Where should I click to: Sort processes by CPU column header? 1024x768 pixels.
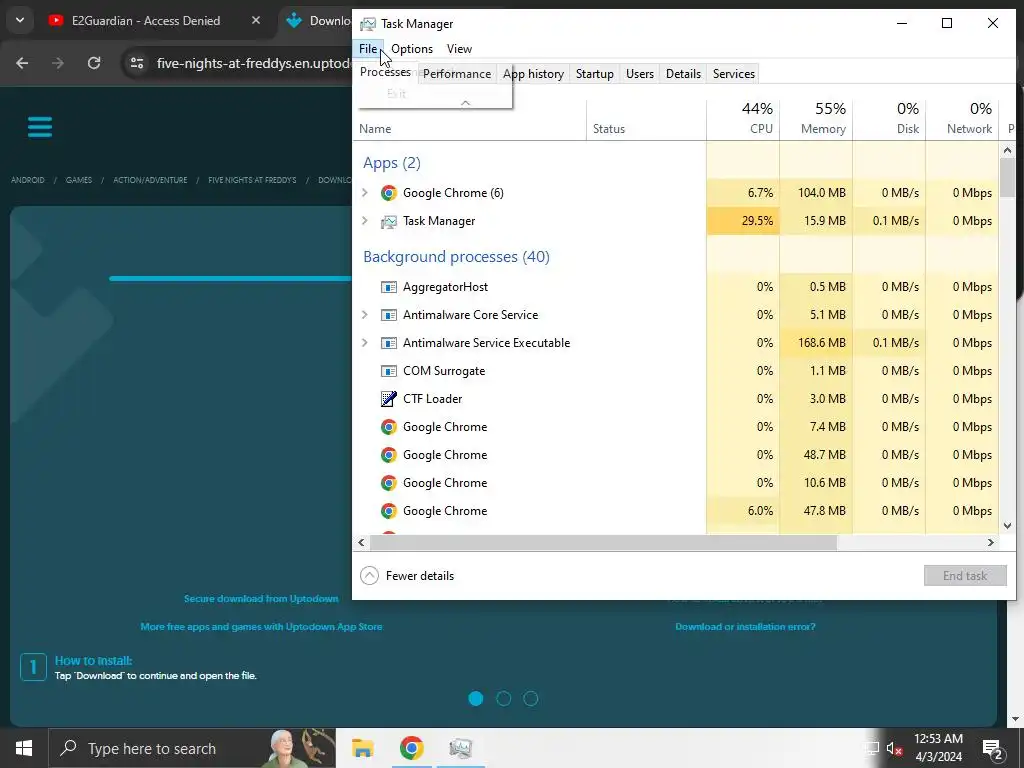(x=743, y=119)
